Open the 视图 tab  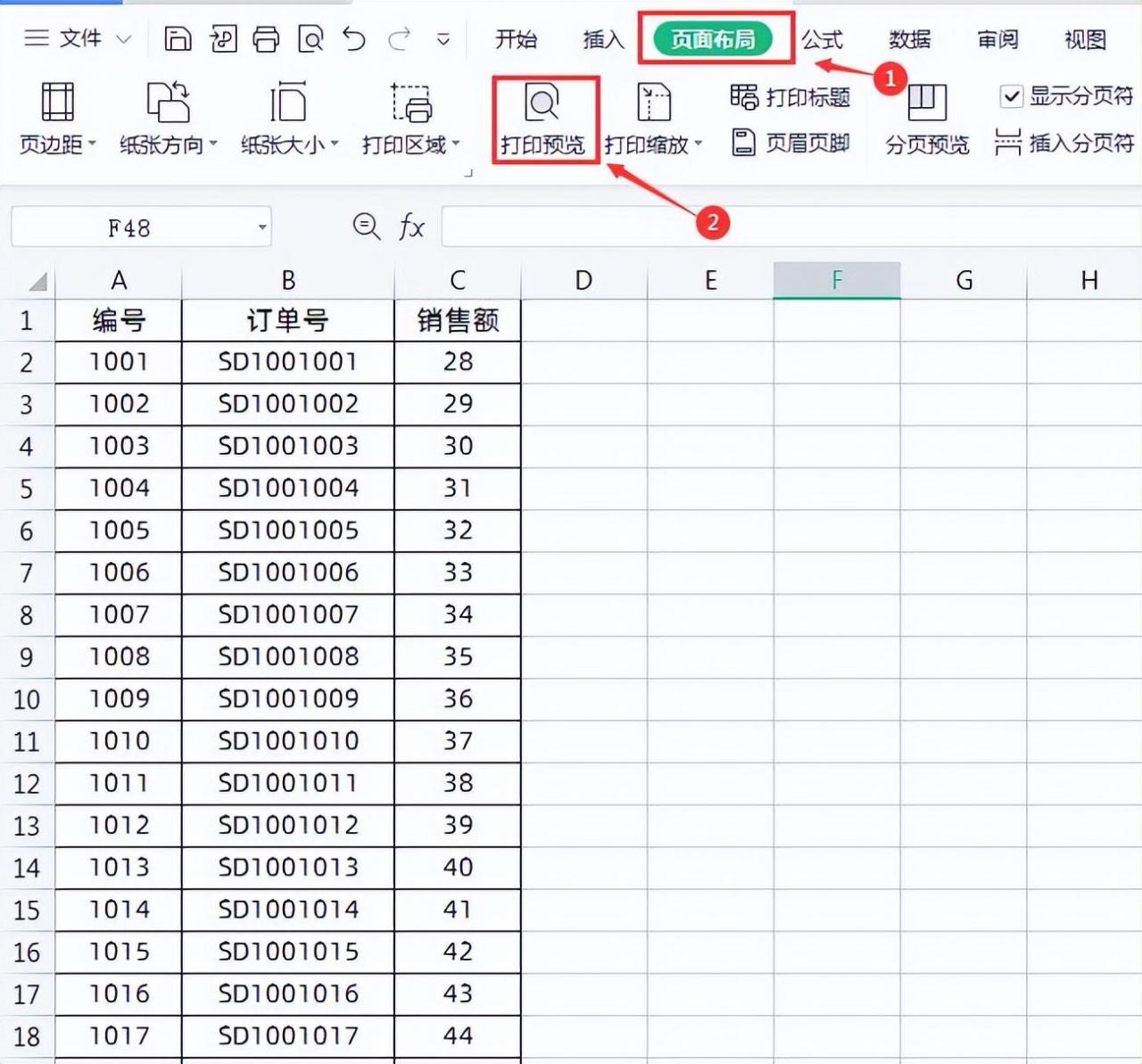tap(1085, 39)
